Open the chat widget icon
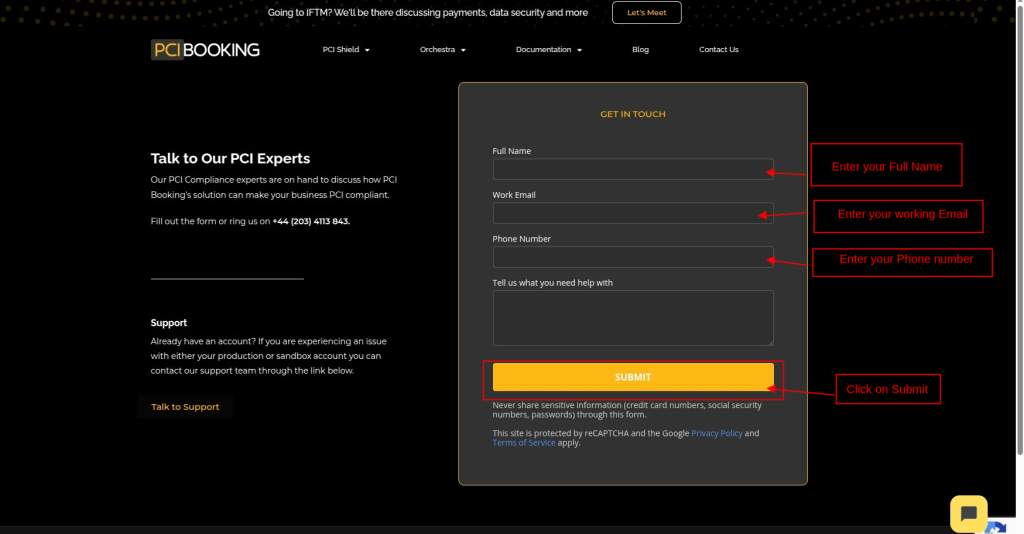Screen dimensions: 1024x534 968,513
